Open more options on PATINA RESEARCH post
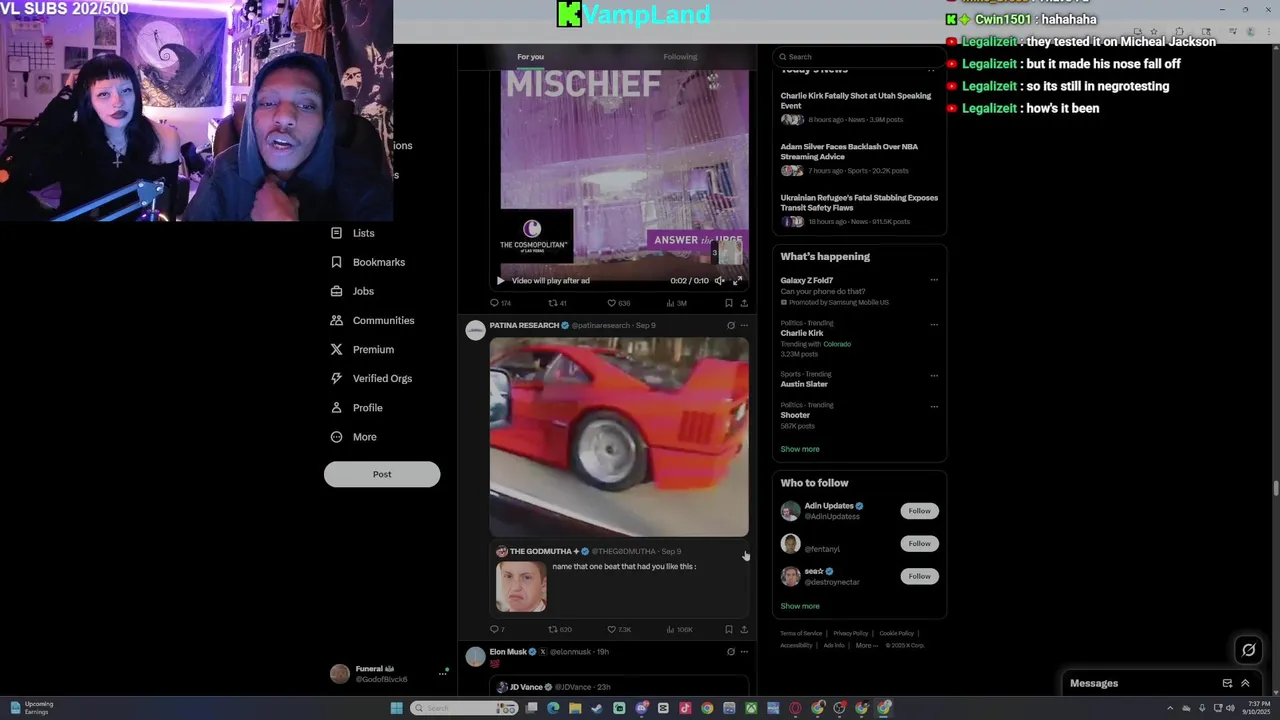Screen dimensions: 1280x720 tap(744, 325)
